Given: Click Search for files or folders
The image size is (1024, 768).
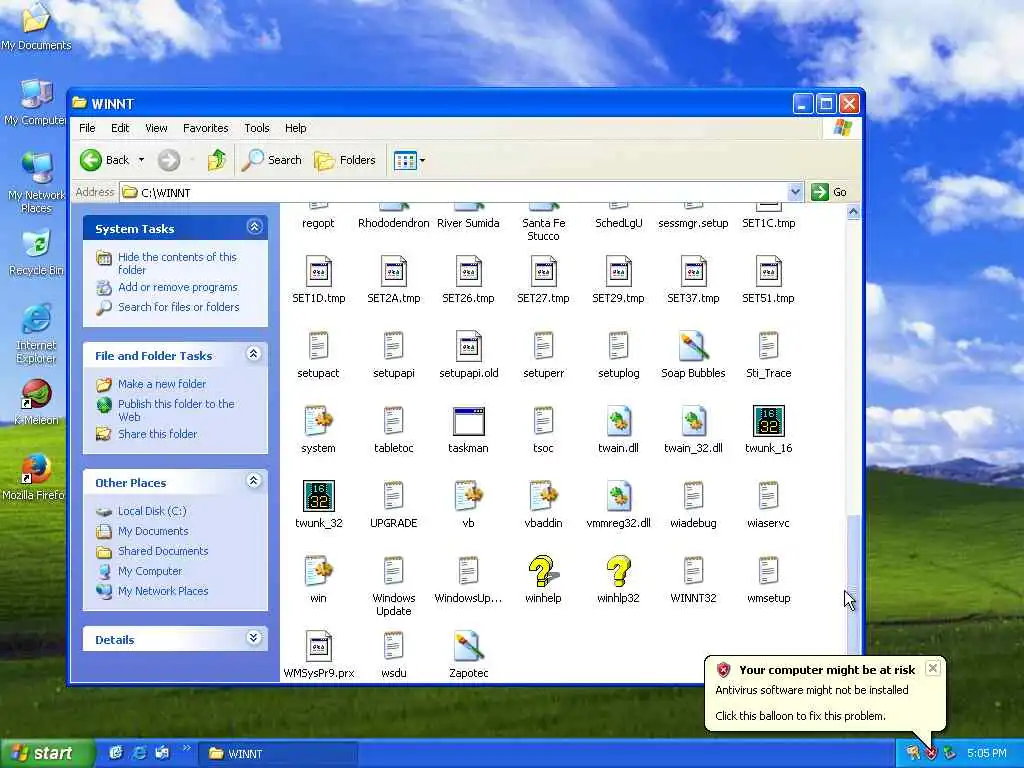Looking at the screenshot, I should click(178, 307).
